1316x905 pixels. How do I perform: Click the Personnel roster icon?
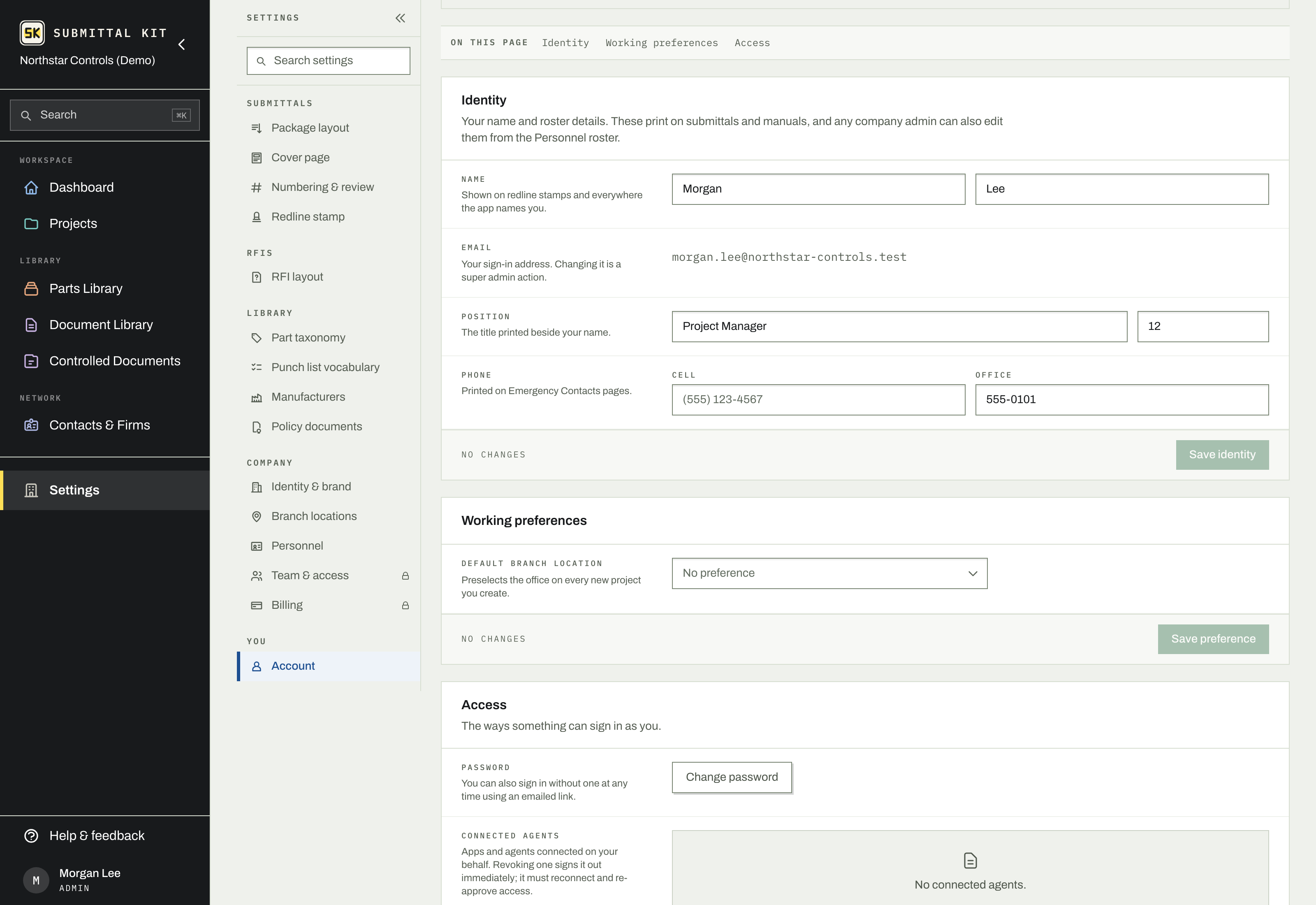pos(257,546)
